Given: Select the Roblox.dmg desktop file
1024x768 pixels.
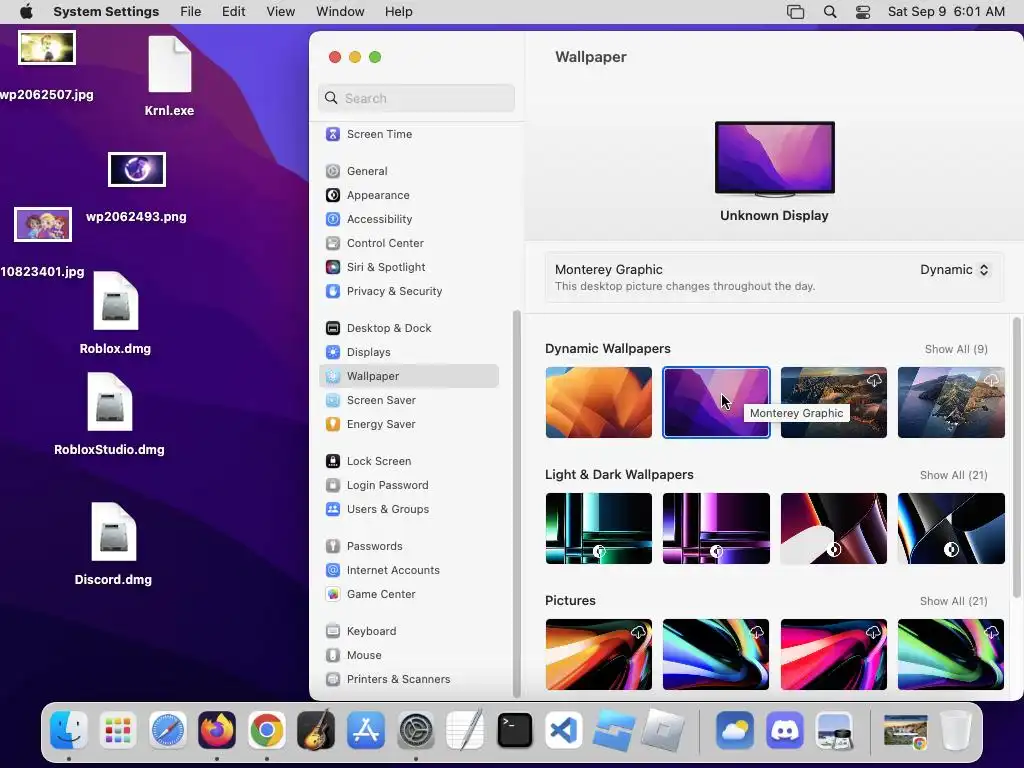Looking at the screenshot, I should [116, 313].
